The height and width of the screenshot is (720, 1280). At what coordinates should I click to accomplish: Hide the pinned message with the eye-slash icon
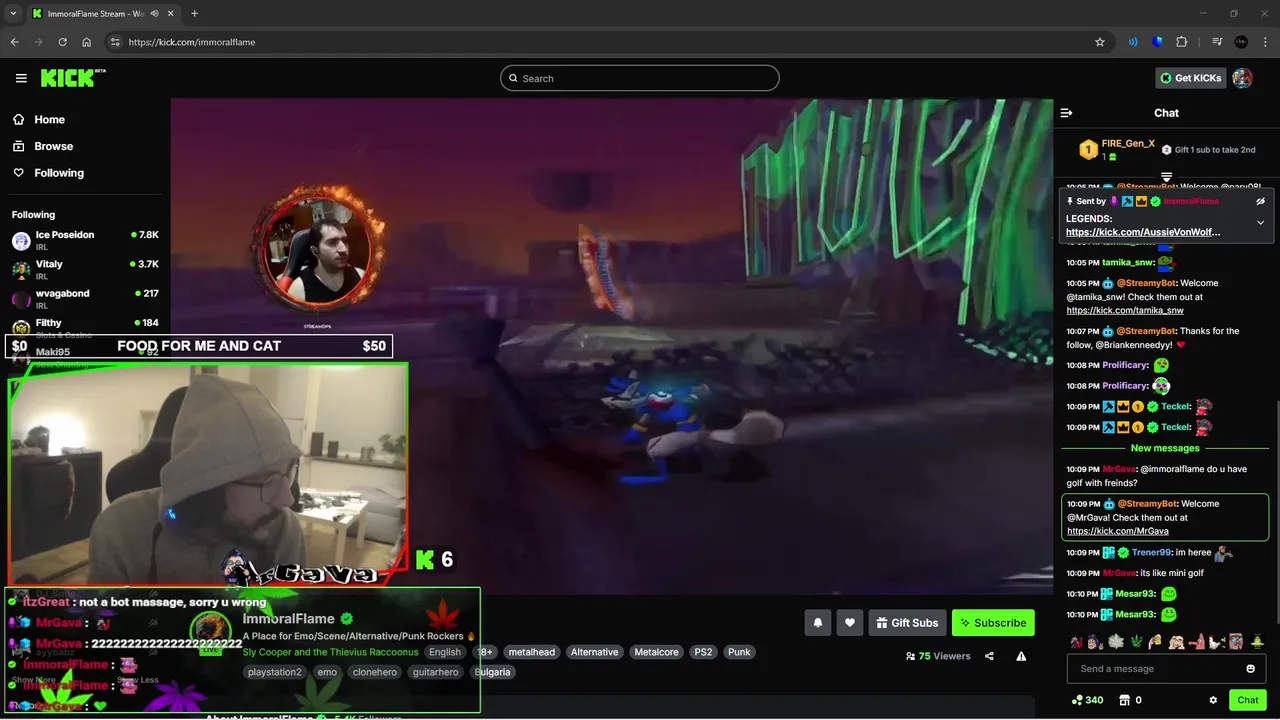click(x=1260, y=201)
